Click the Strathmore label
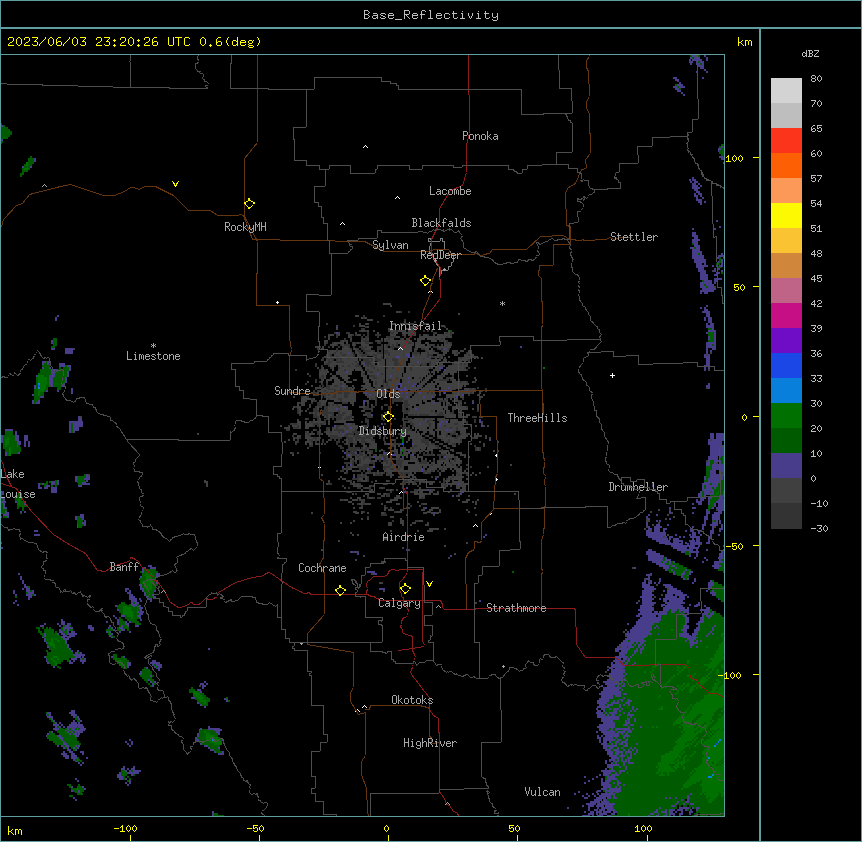Screen dimensions: 862x842 coord(516,608)
